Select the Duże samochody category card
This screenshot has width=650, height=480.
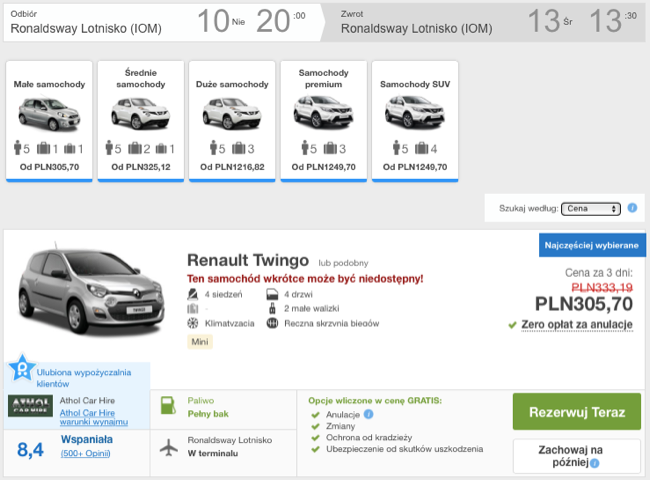click(x=232, y=121)
